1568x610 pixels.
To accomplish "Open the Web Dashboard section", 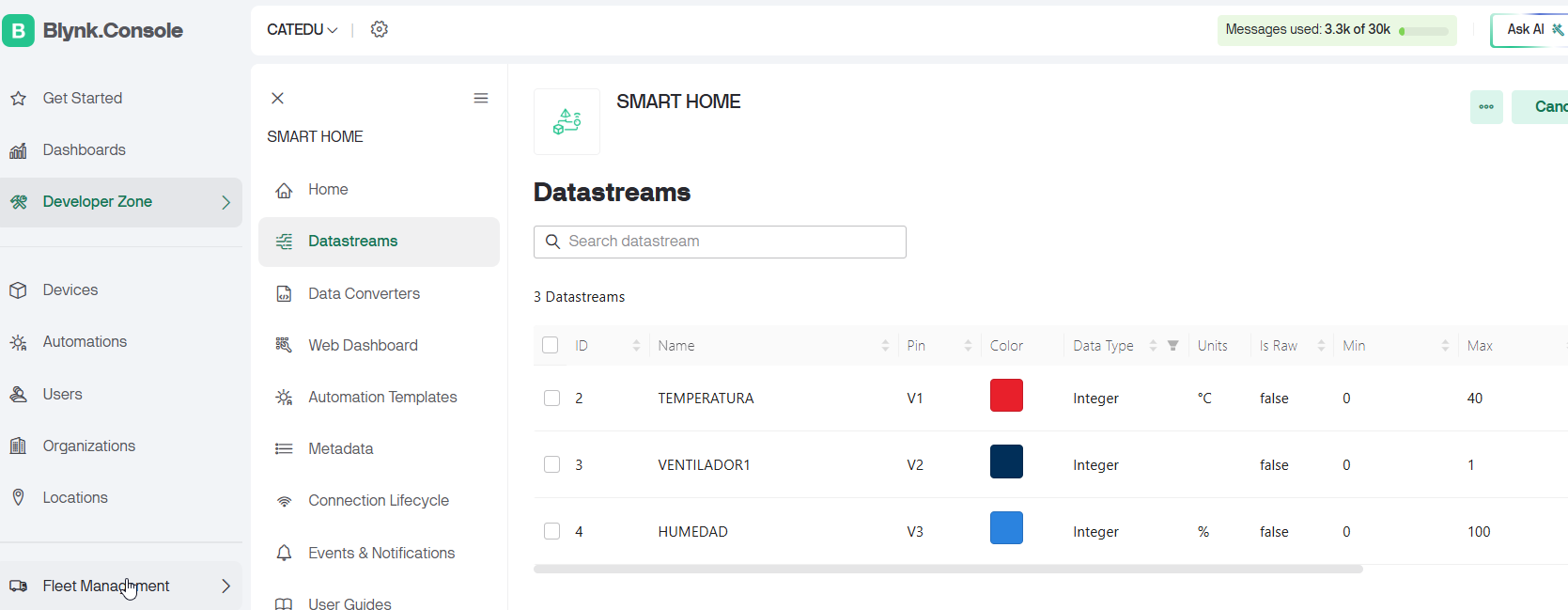I will click(x=363, y=345).
